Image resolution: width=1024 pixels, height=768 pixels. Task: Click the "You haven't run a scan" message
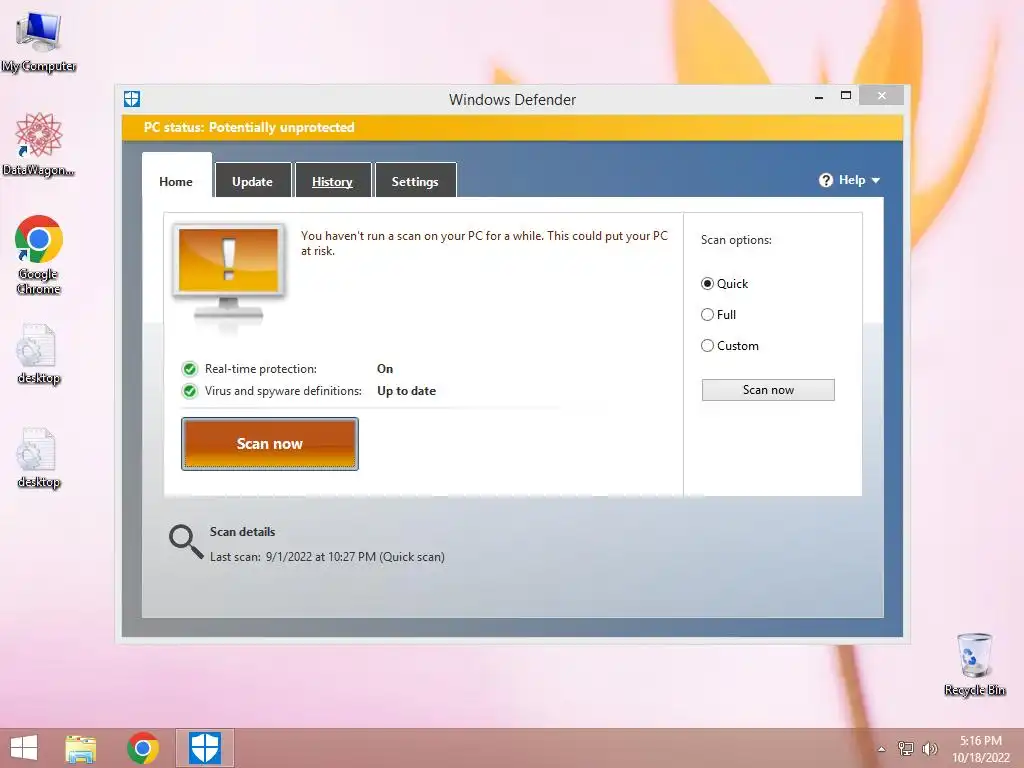pyautogui.click(x=484, y=243)
